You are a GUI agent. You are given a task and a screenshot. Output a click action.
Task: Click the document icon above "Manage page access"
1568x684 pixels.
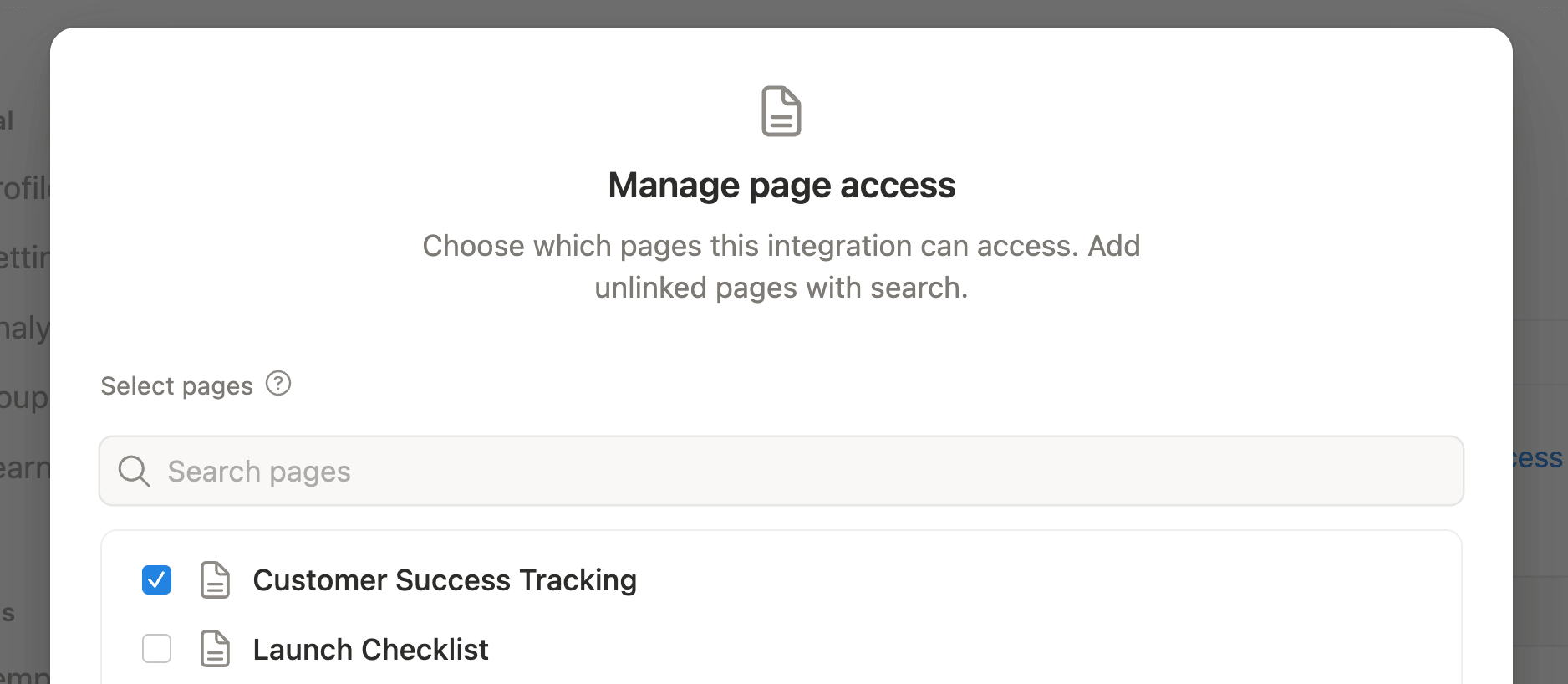tap(781, 111)
